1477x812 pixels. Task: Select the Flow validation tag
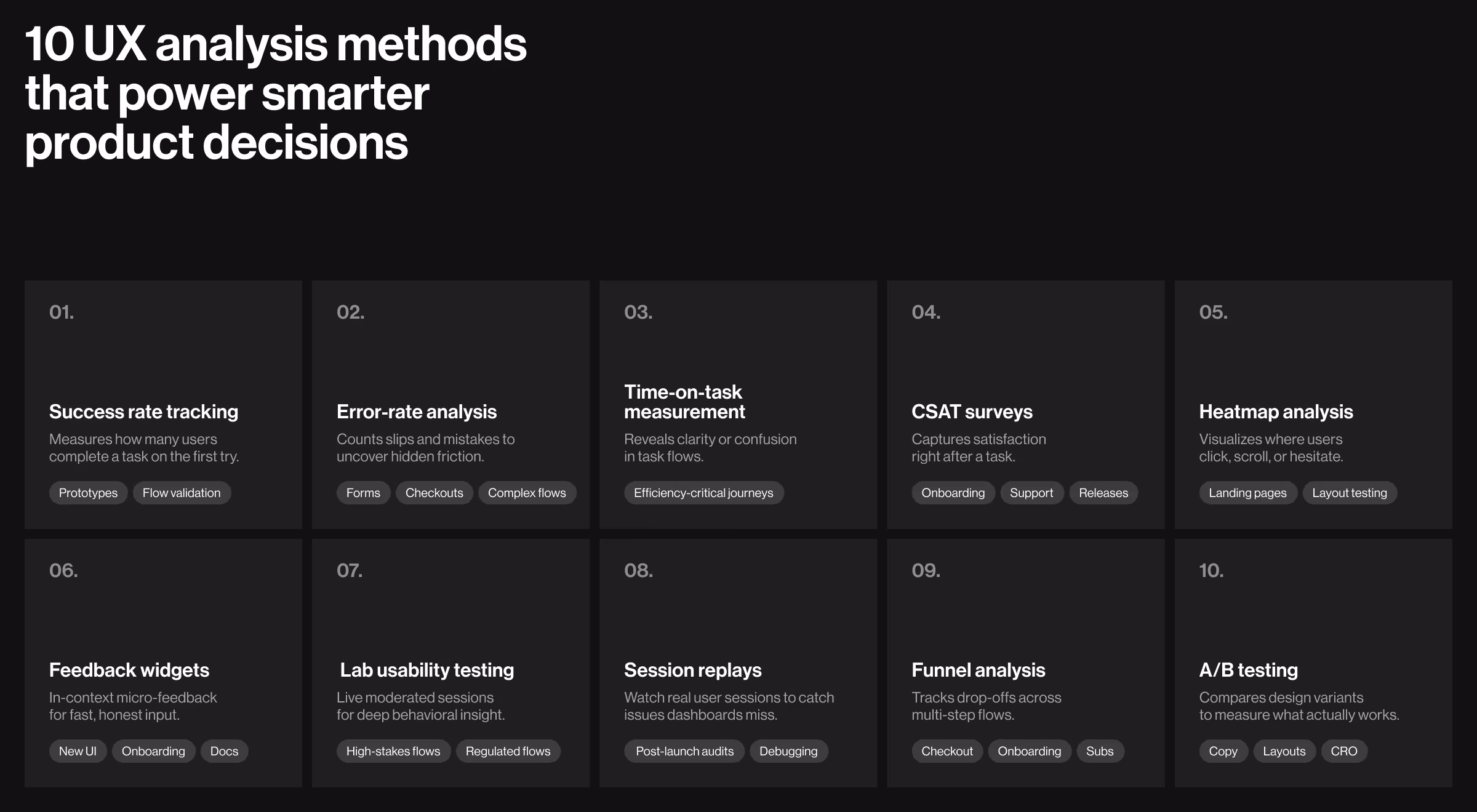pyautogui.click(x=182, y=493)
